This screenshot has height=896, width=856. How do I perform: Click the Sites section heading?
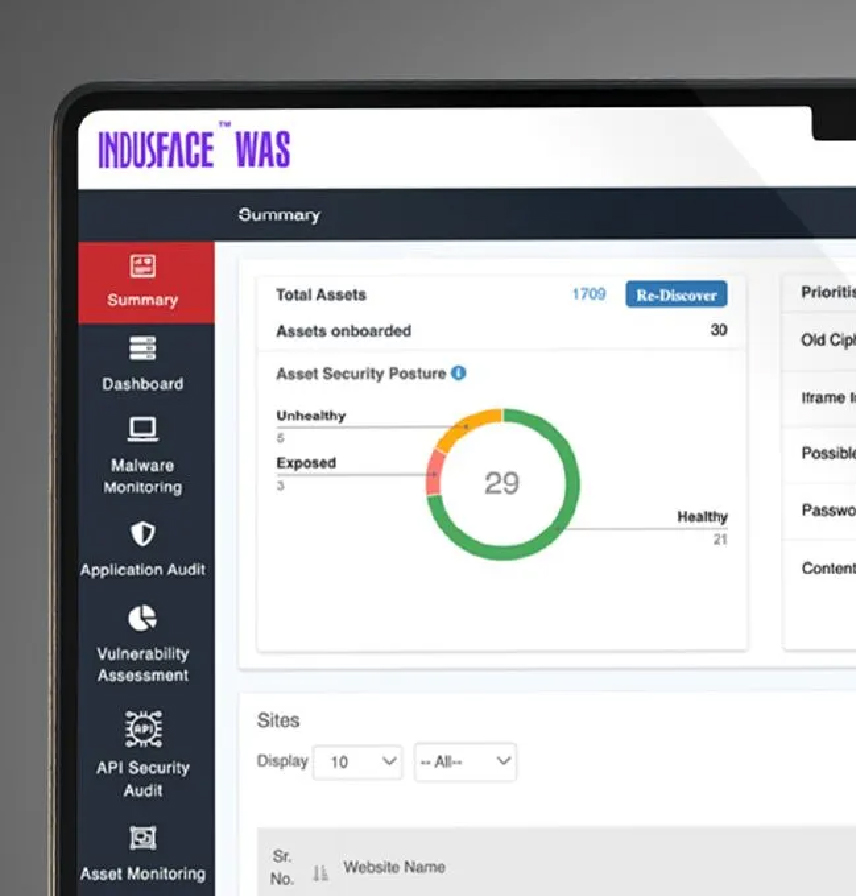[278, 720]
